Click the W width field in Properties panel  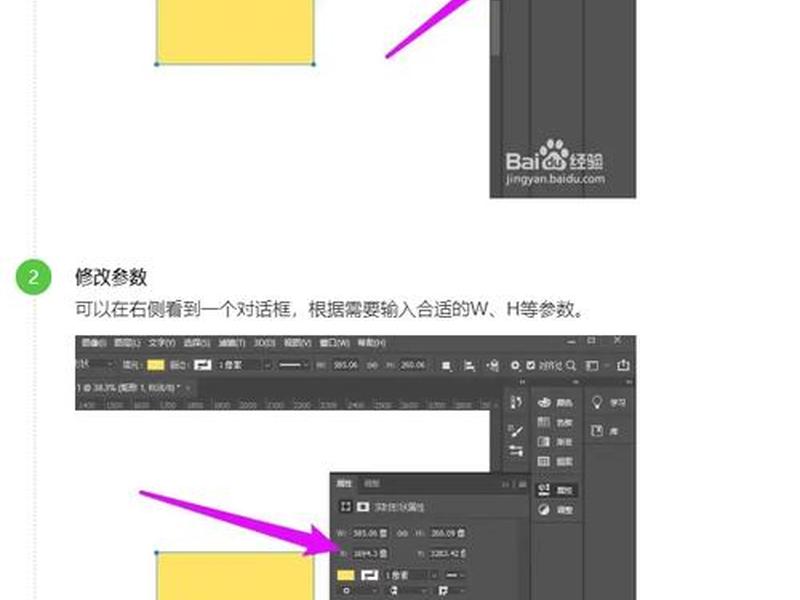[x=369, y=533]
